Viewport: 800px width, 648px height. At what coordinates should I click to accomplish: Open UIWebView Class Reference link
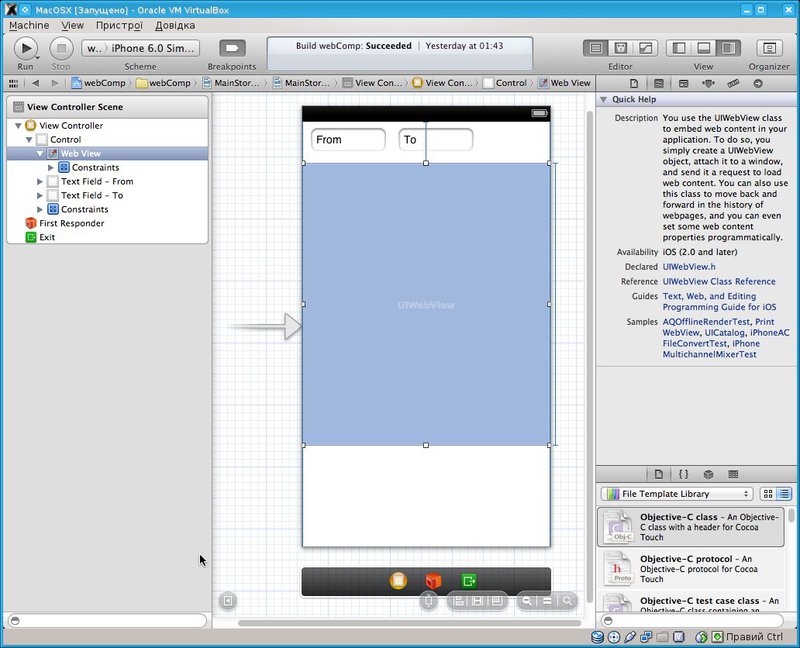coord(719,281)
